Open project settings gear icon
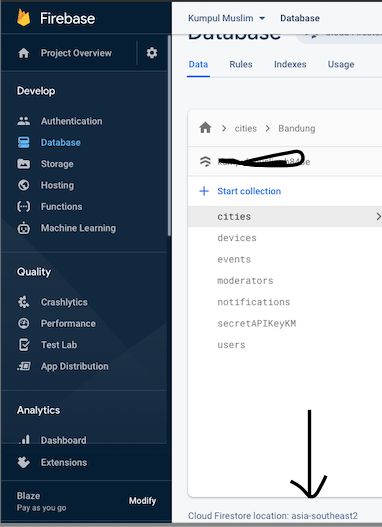 point(152,53)
